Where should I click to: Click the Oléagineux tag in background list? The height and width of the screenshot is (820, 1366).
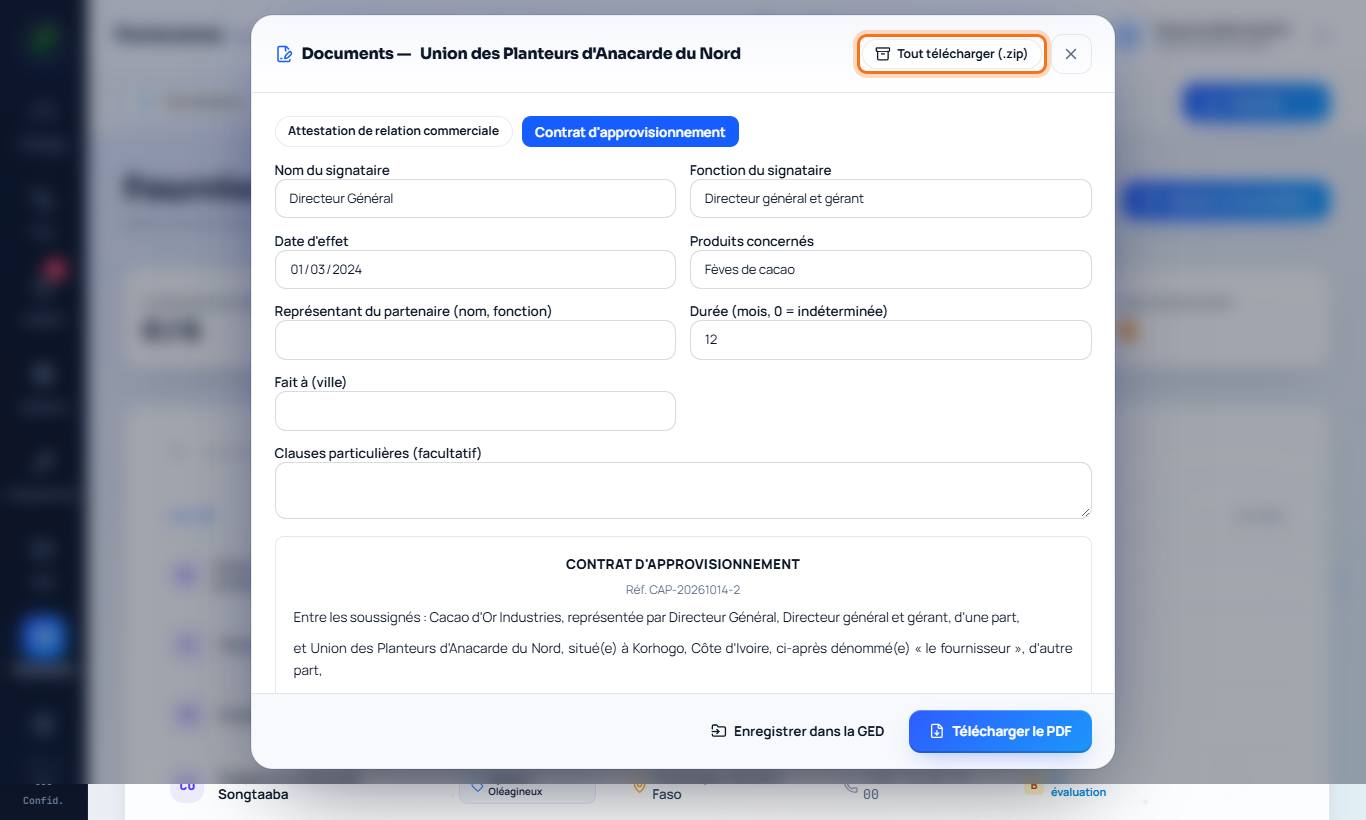515,791
